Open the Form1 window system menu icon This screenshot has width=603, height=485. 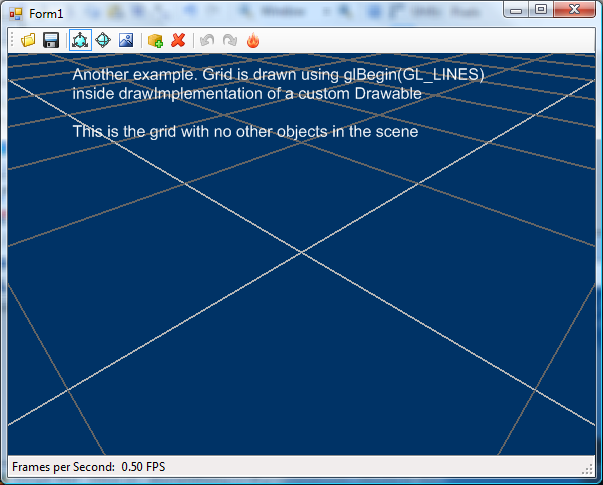[15, 12]
